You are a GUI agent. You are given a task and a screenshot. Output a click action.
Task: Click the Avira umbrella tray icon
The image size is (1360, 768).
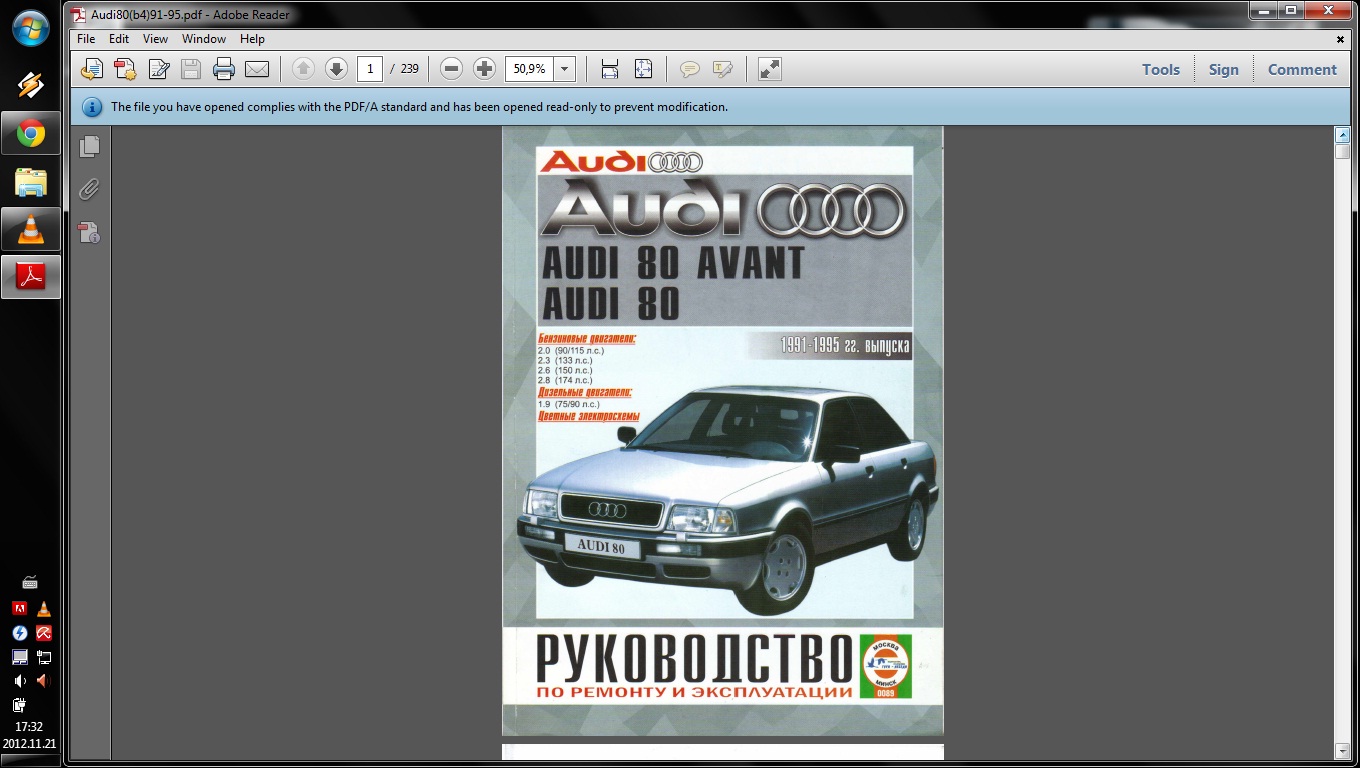43,633
